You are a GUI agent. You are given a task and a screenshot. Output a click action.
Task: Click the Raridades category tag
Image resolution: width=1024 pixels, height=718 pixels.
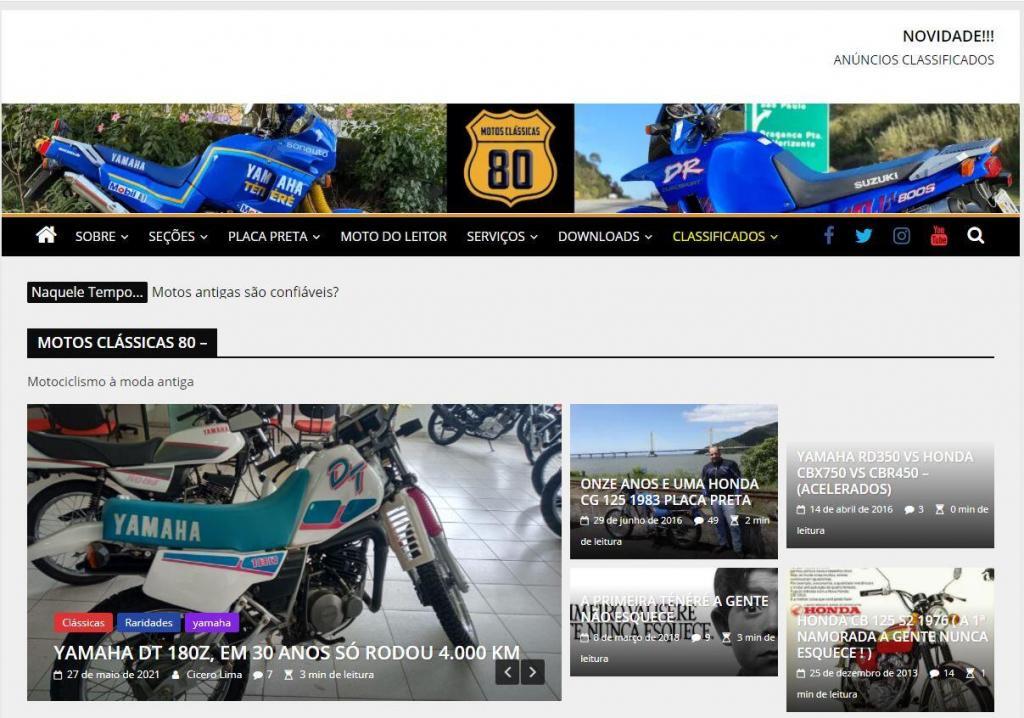148,623
